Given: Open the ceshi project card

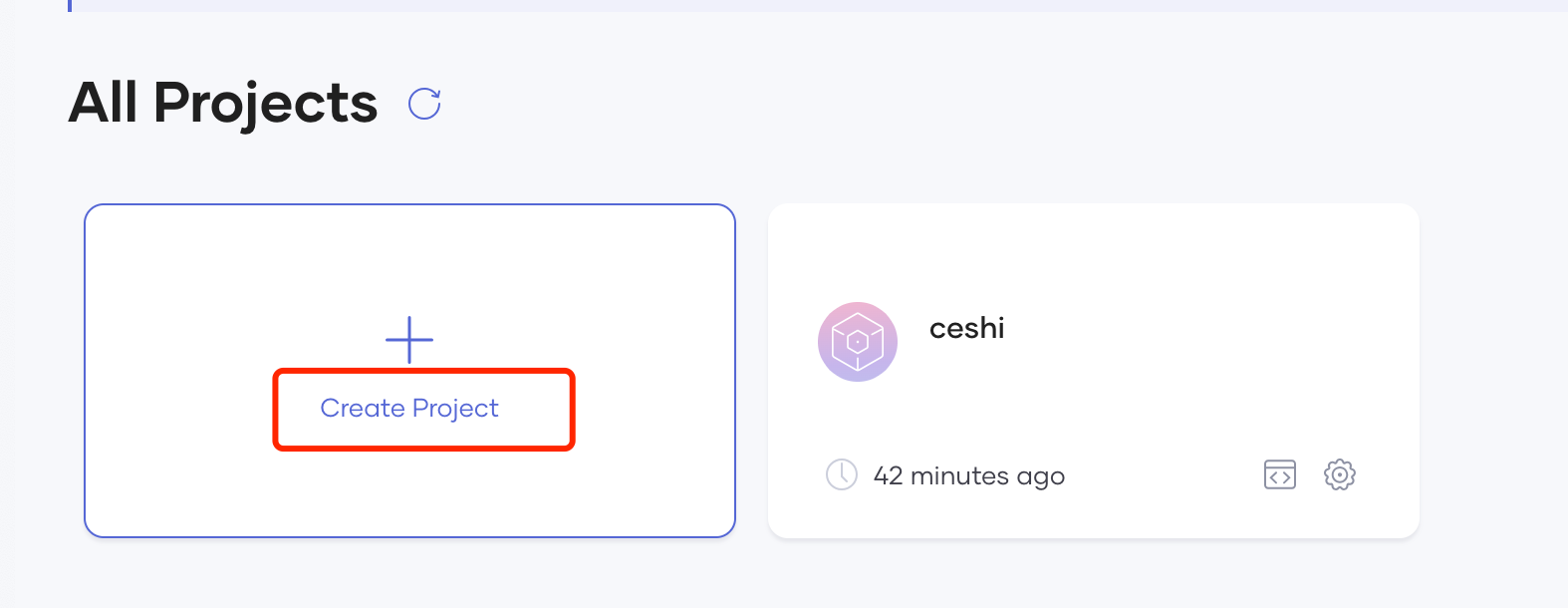Looking at the screenshot, I should click(1094, 371).
